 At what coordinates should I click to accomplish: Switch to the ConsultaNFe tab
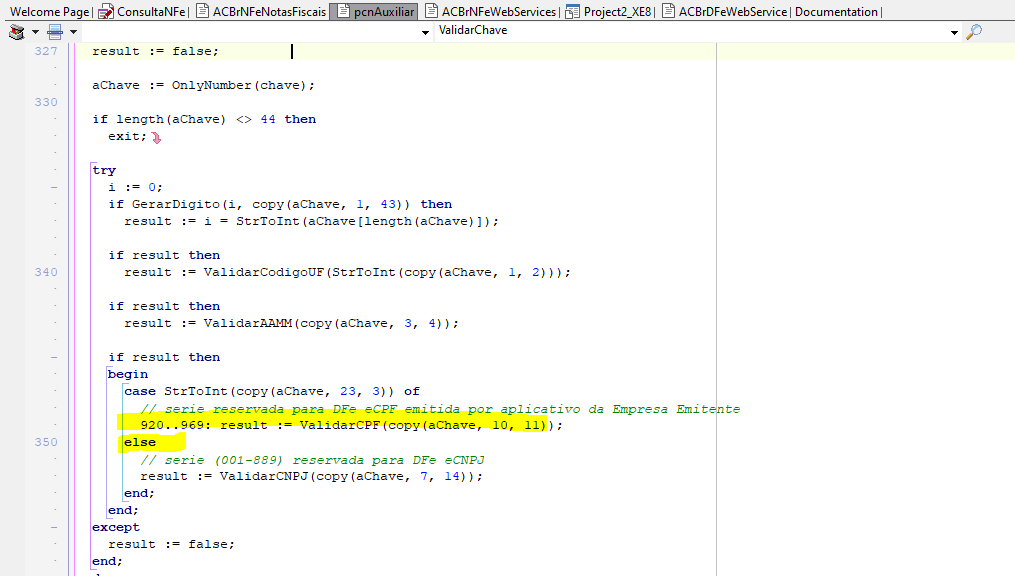143,12
